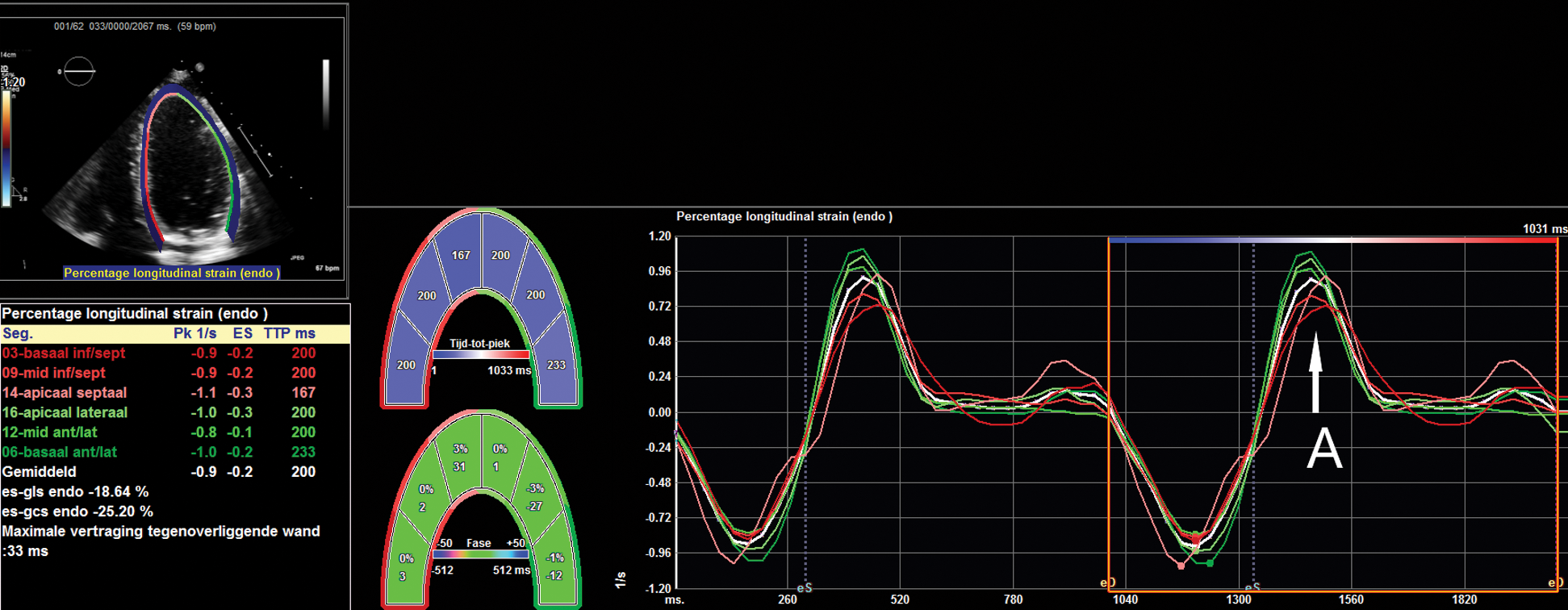Image resolution: width=1568 pixels, height=610 pixels.
Task: Click the Fase color scale bar
Action: 481,554
